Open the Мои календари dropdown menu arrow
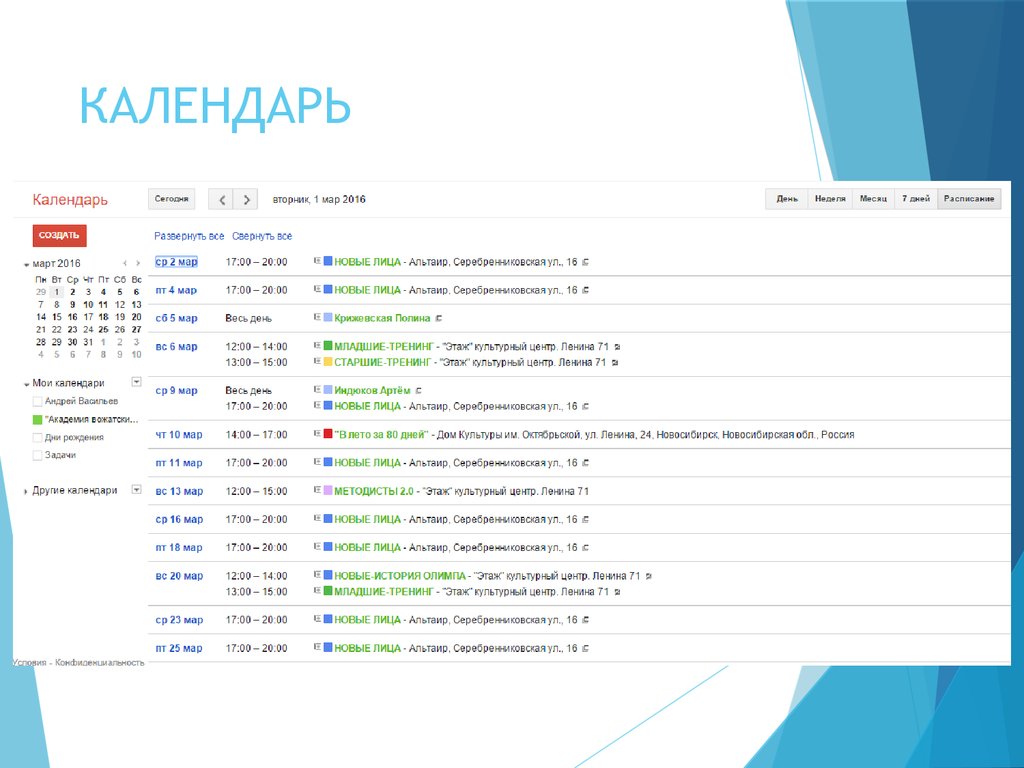This screenshot has height=768, width=1024. tap(137, 382)
